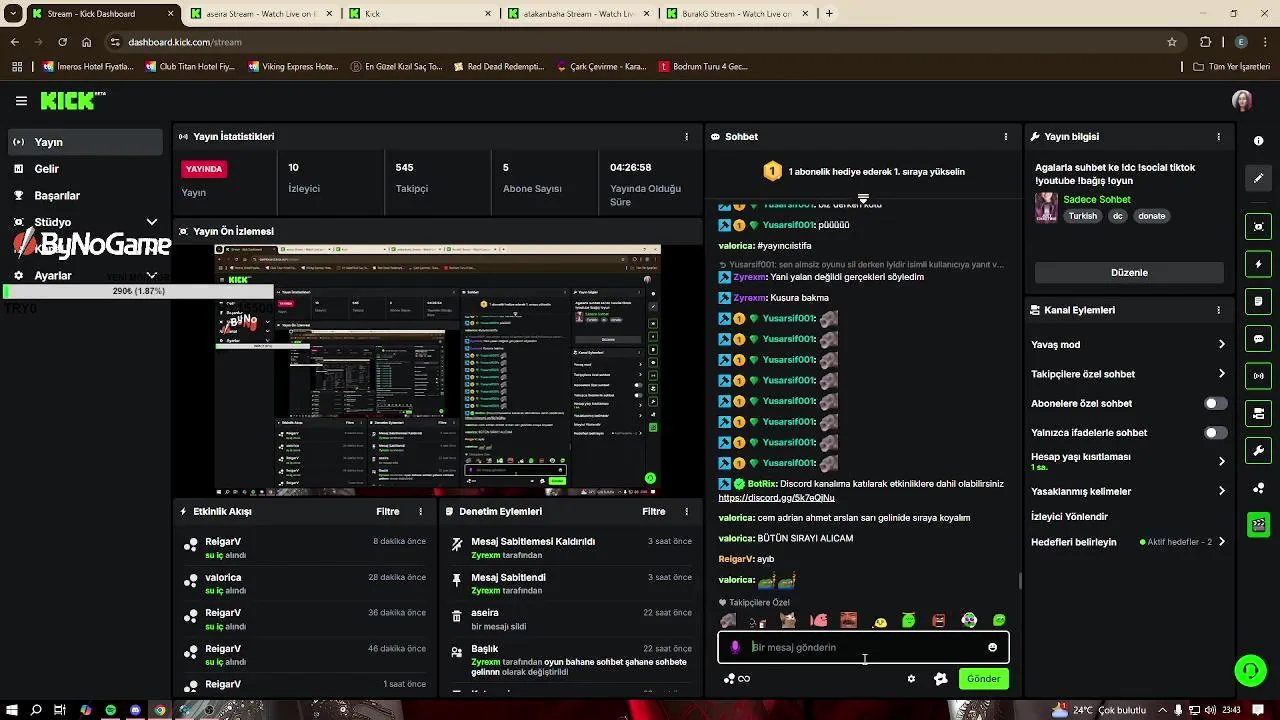Go to Yayın in sidebar
Viewport: 1280px width, 720px height.
click(x=85, y=142)
